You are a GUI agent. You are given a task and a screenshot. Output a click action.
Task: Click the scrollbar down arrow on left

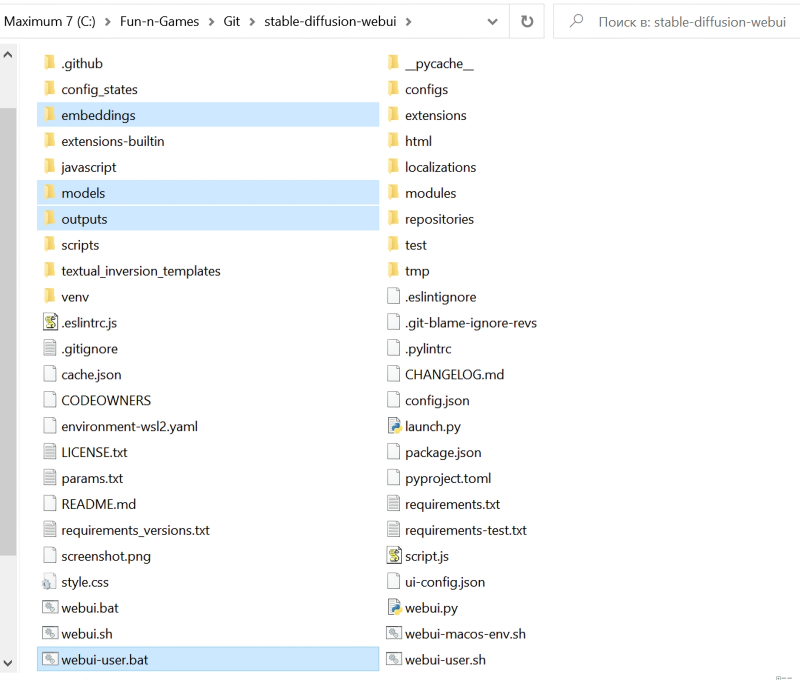click(8, 662)
